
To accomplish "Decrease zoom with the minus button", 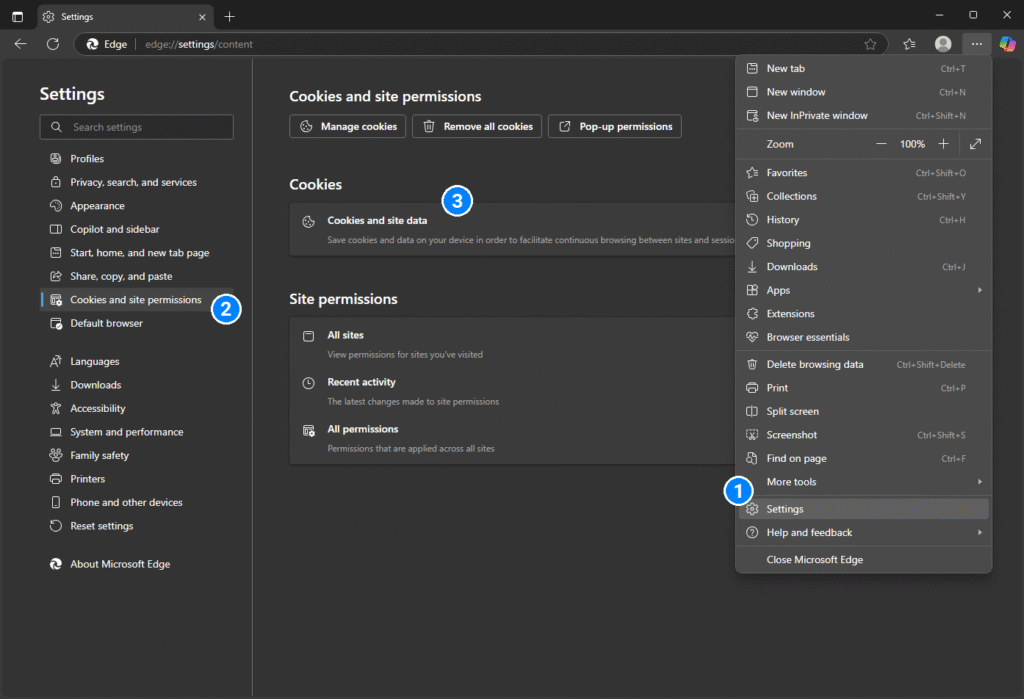I will [881, 144].
